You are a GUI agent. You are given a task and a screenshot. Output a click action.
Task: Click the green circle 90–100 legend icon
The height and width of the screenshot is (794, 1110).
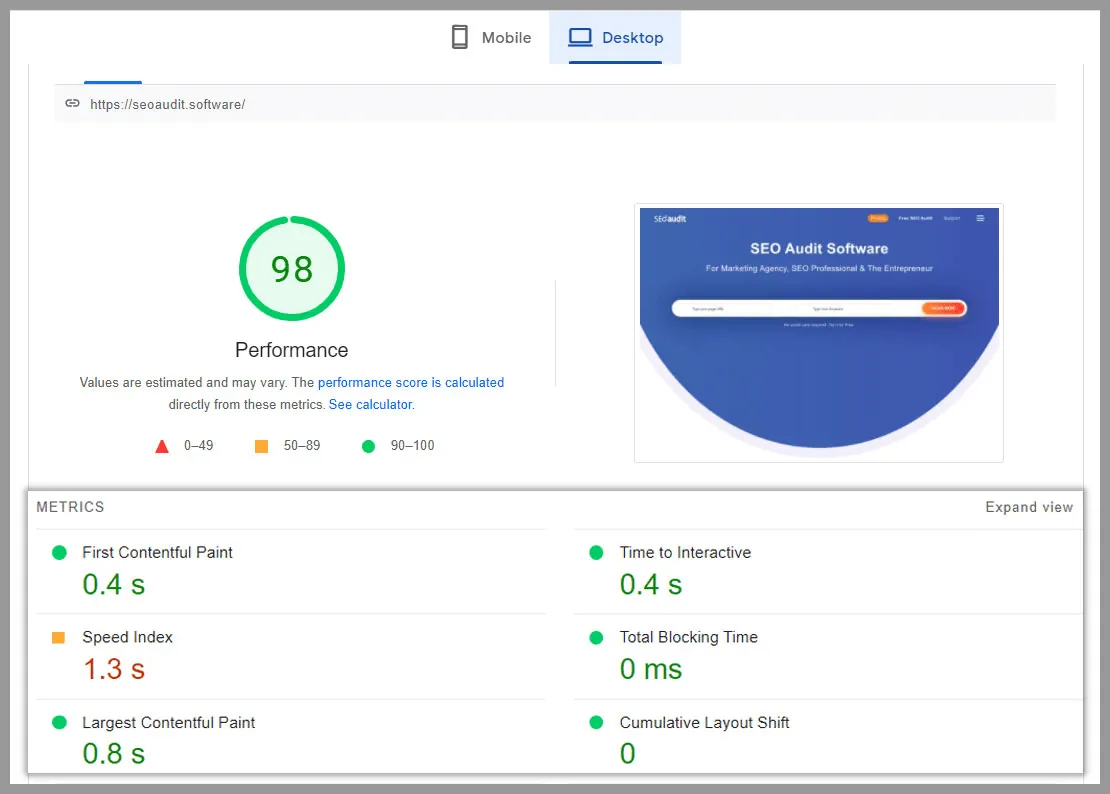[368, 446]
